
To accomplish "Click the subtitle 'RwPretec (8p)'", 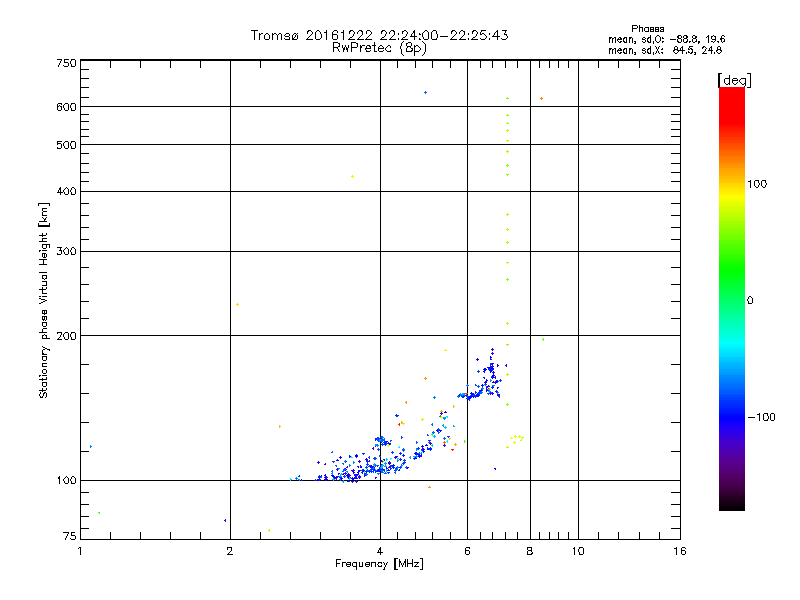I will coord(379,48).
